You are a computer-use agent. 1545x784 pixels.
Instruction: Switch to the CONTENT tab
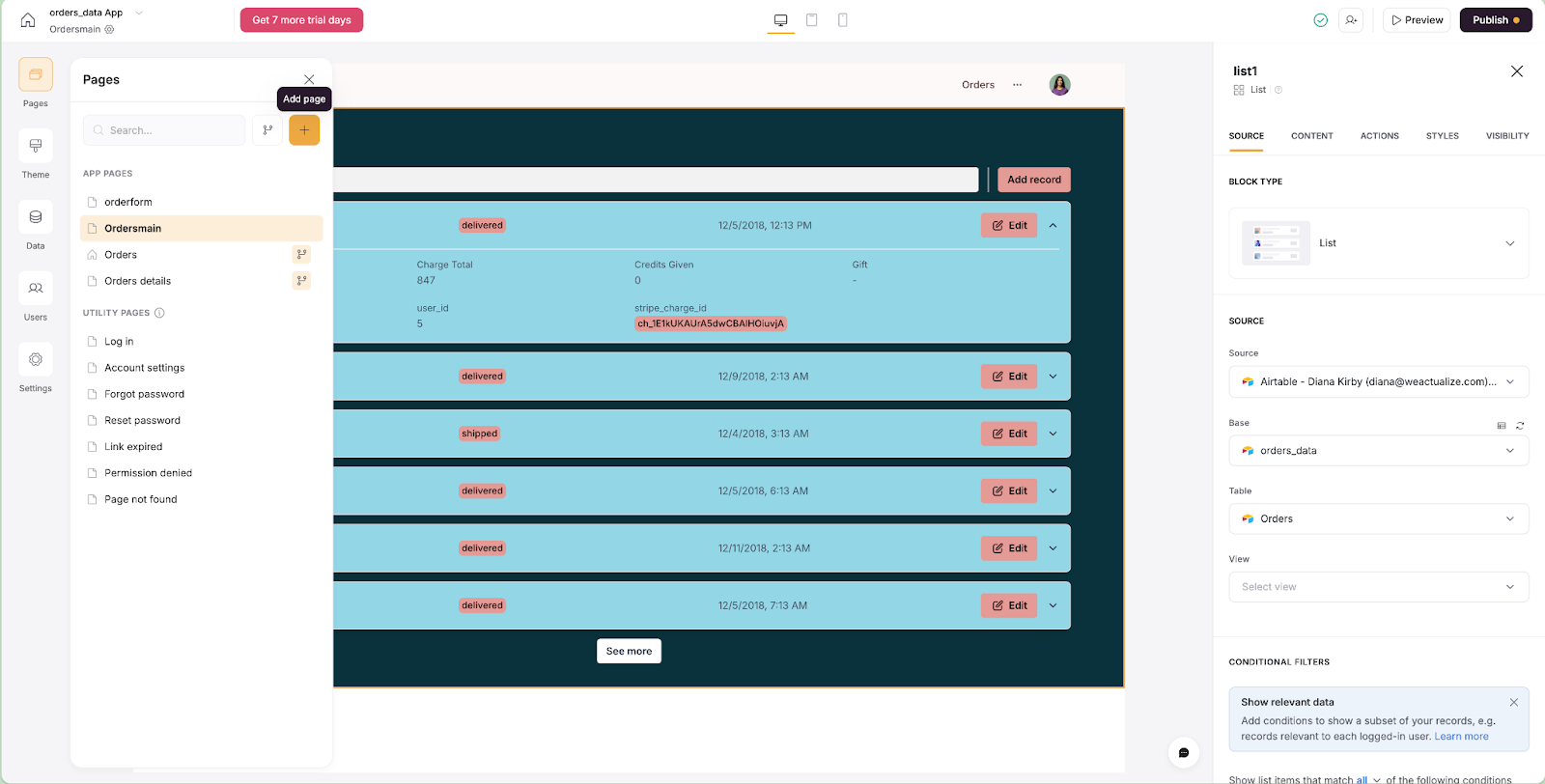[x=1312, y=136]
